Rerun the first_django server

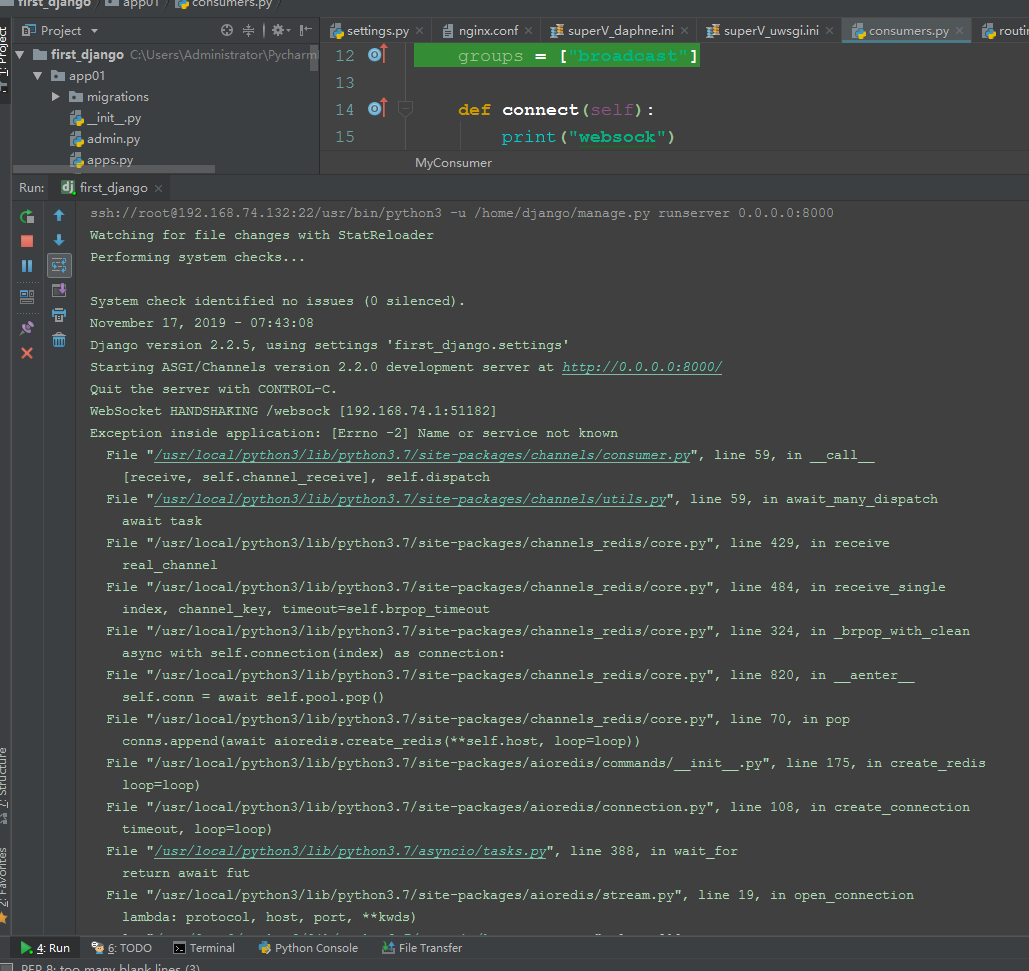[x=27, y=216]
